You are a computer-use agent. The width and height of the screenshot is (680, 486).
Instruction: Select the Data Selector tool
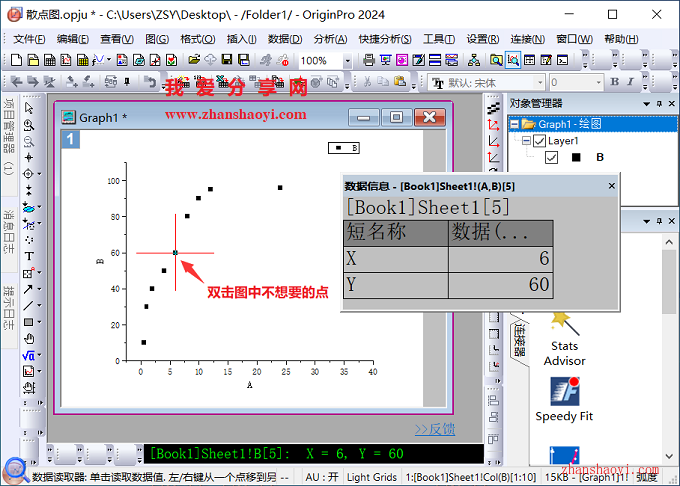point(29,190)
